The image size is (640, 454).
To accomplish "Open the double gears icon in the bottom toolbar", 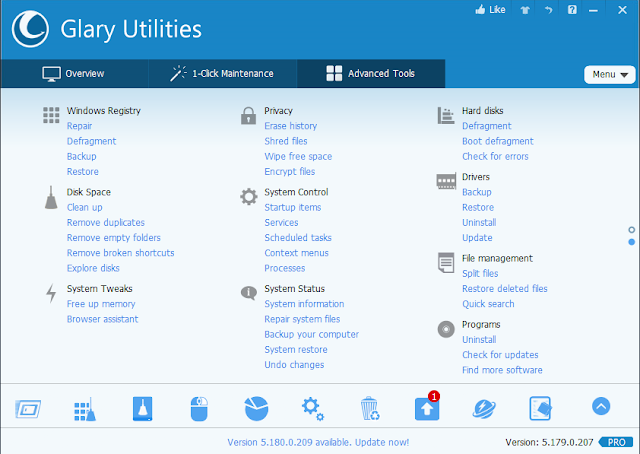I will (313, 409).
